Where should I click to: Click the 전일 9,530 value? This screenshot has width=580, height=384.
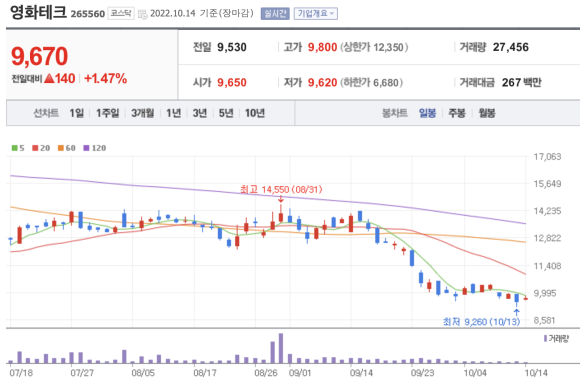tap(232, 47)
